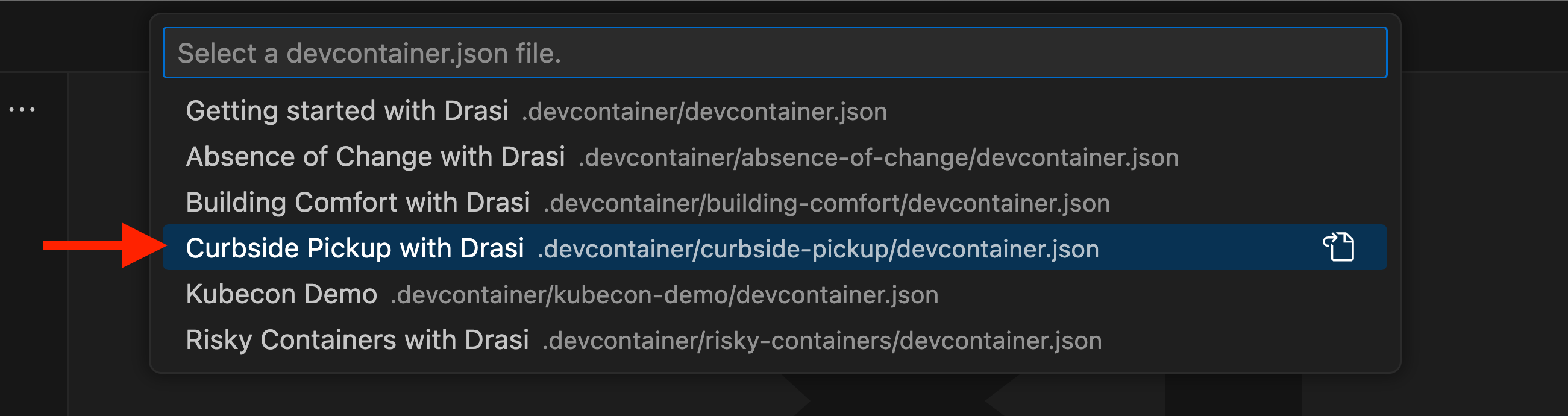
Task: Choose Absence of Change with Drasi
Action: tap(376, 156)
